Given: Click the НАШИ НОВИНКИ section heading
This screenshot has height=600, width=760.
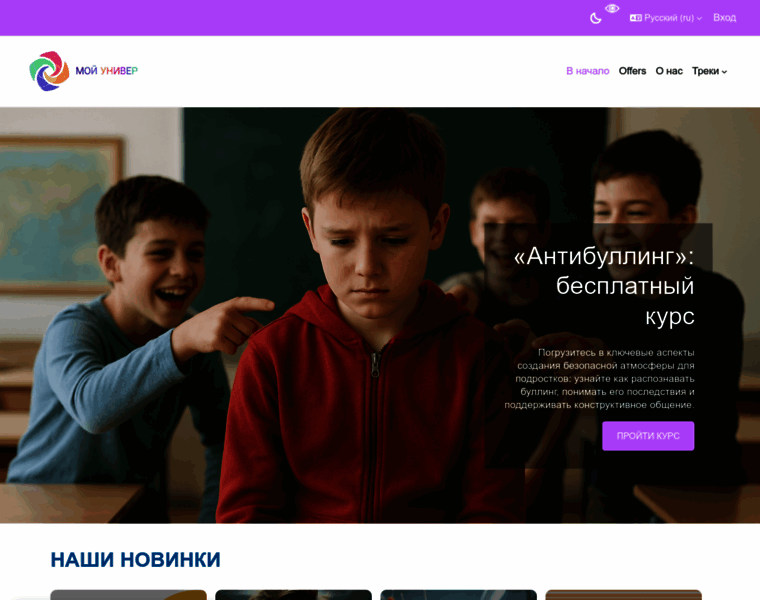Looking at the screenshot, I should coord(135,560).
